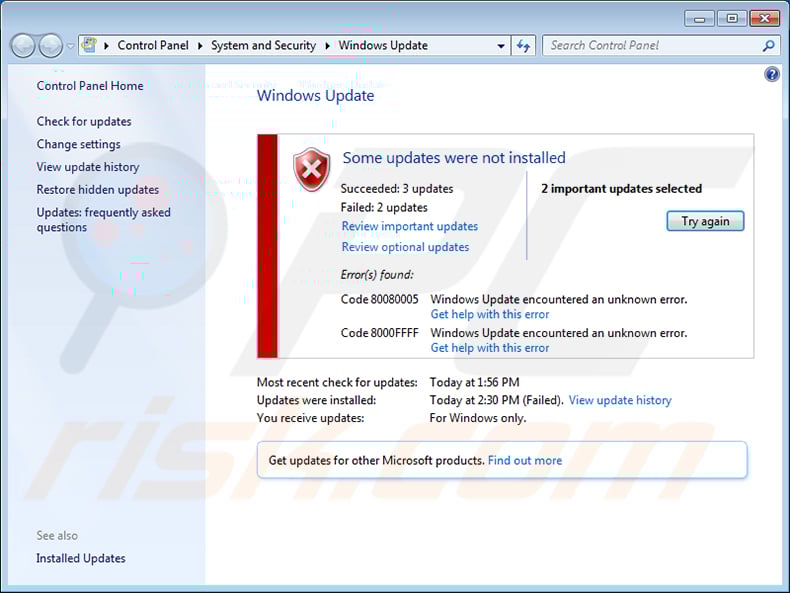
Task: Click the Forward navigation arrow button
Action: coord(51,46)
